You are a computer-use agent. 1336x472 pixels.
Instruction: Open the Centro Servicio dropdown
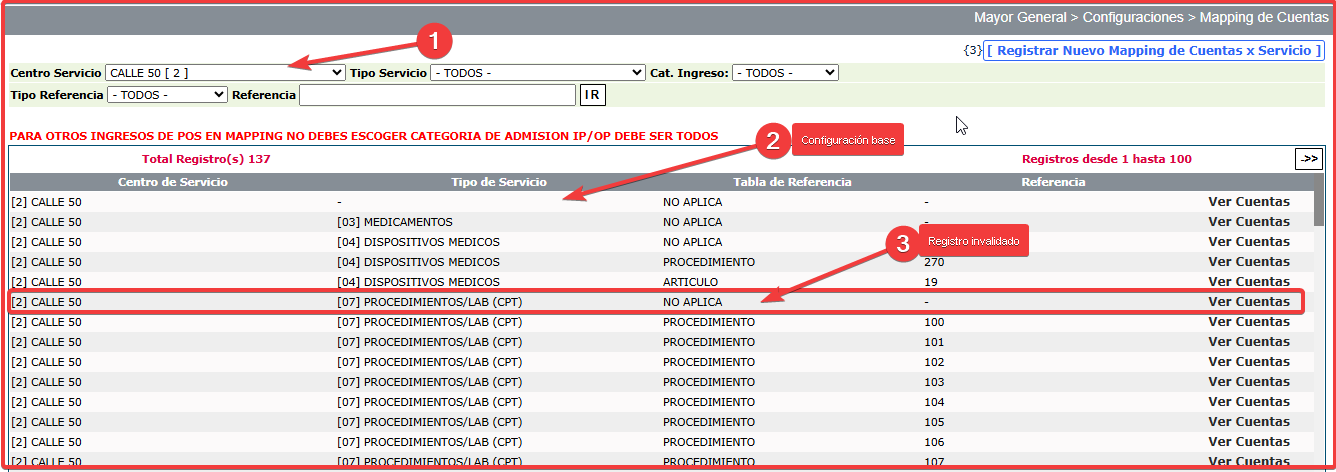click(x=225, y=73)
